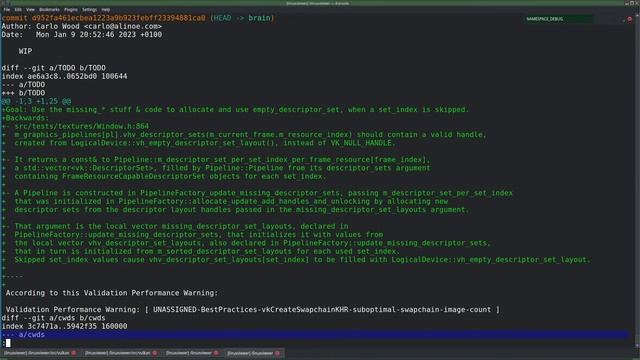Close the first terminal tab
The image size is (640, 360).
74,353
